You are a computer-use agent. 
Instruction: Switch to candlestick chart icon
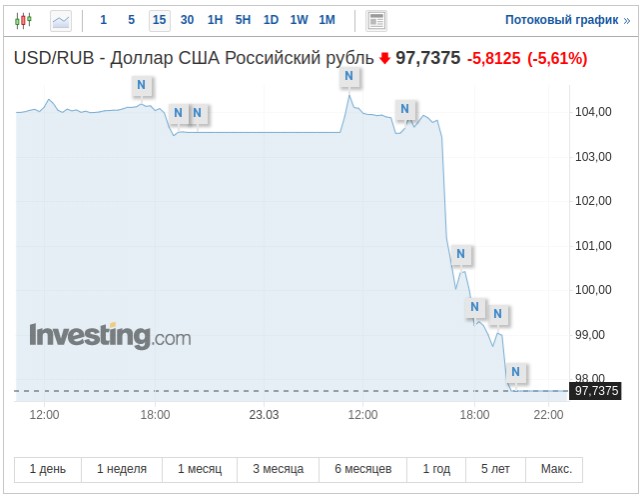[x=23, y=20]
